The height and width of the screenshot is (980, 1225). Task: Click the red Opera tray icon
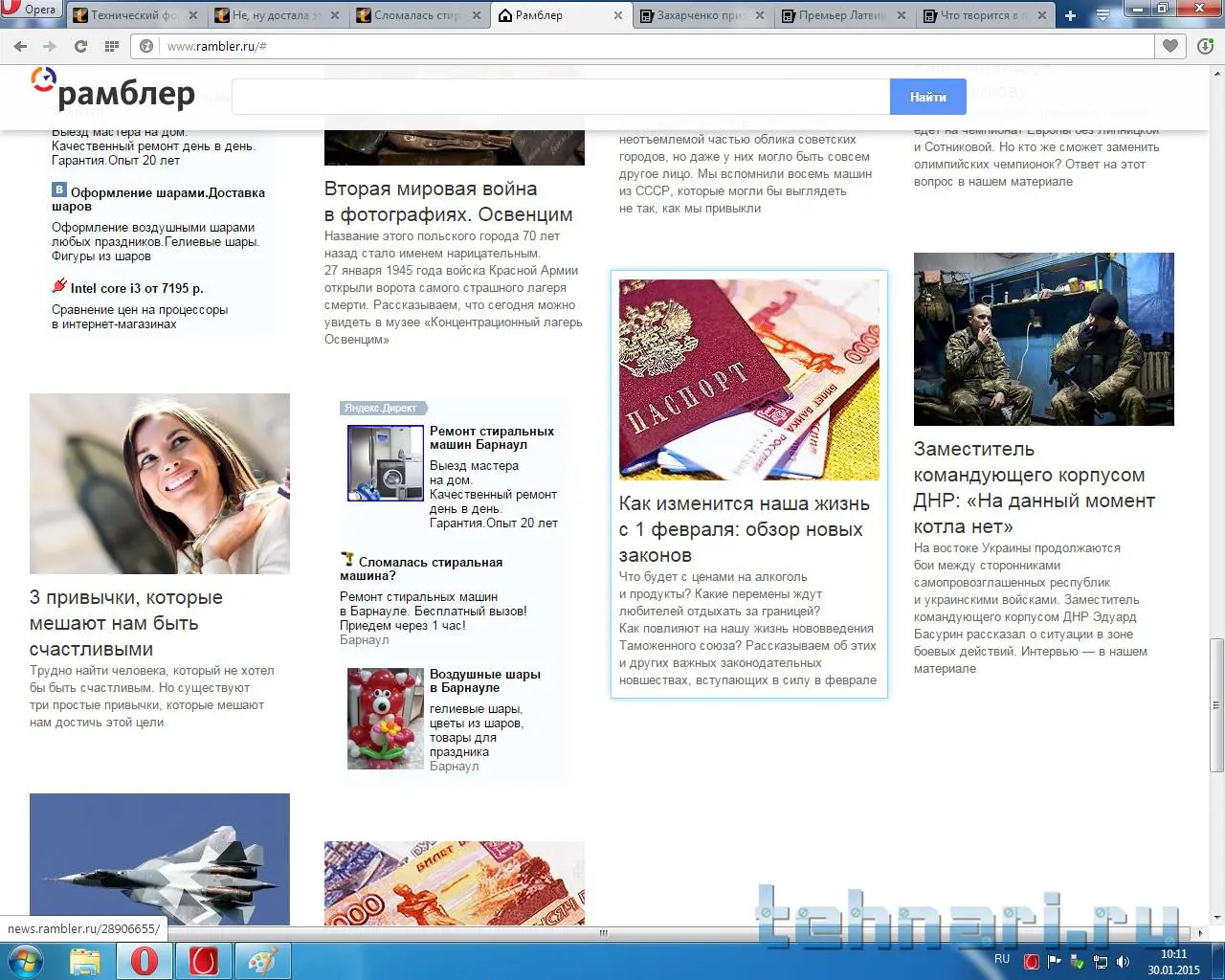pos(1033,962)
